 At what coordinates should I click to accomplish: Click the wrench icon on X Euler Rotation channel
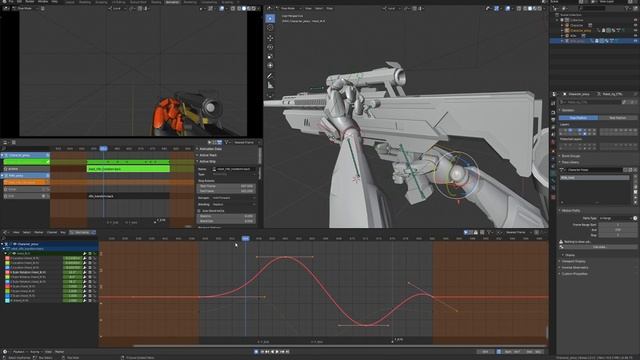85,272
